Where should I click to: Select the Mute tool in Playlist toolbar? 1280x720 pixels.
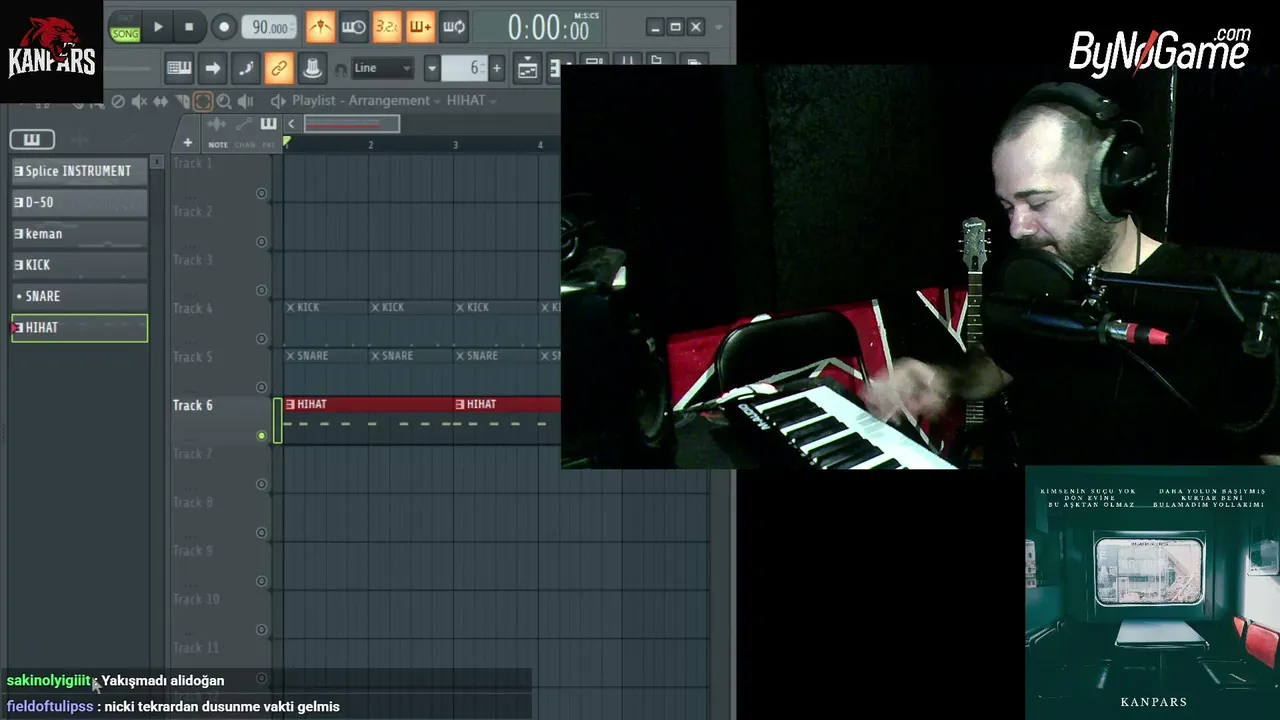coord(139,101)
